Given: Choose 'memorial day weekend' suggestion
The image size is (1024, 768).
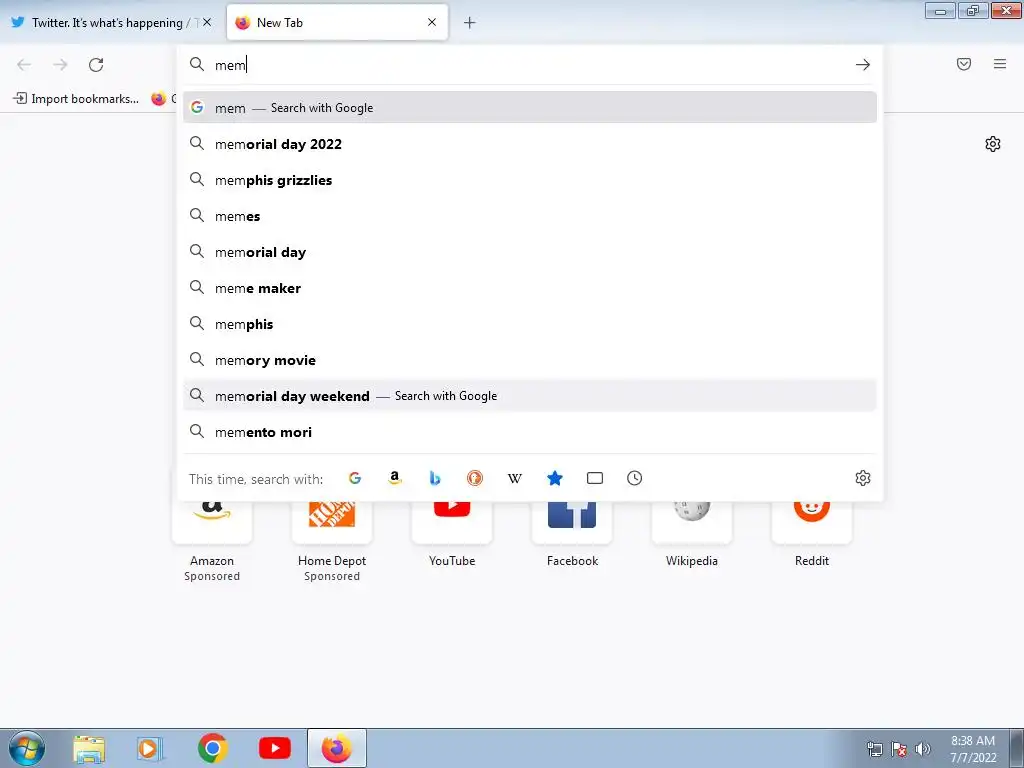Looking at the screenshot, I should (530, 396).
